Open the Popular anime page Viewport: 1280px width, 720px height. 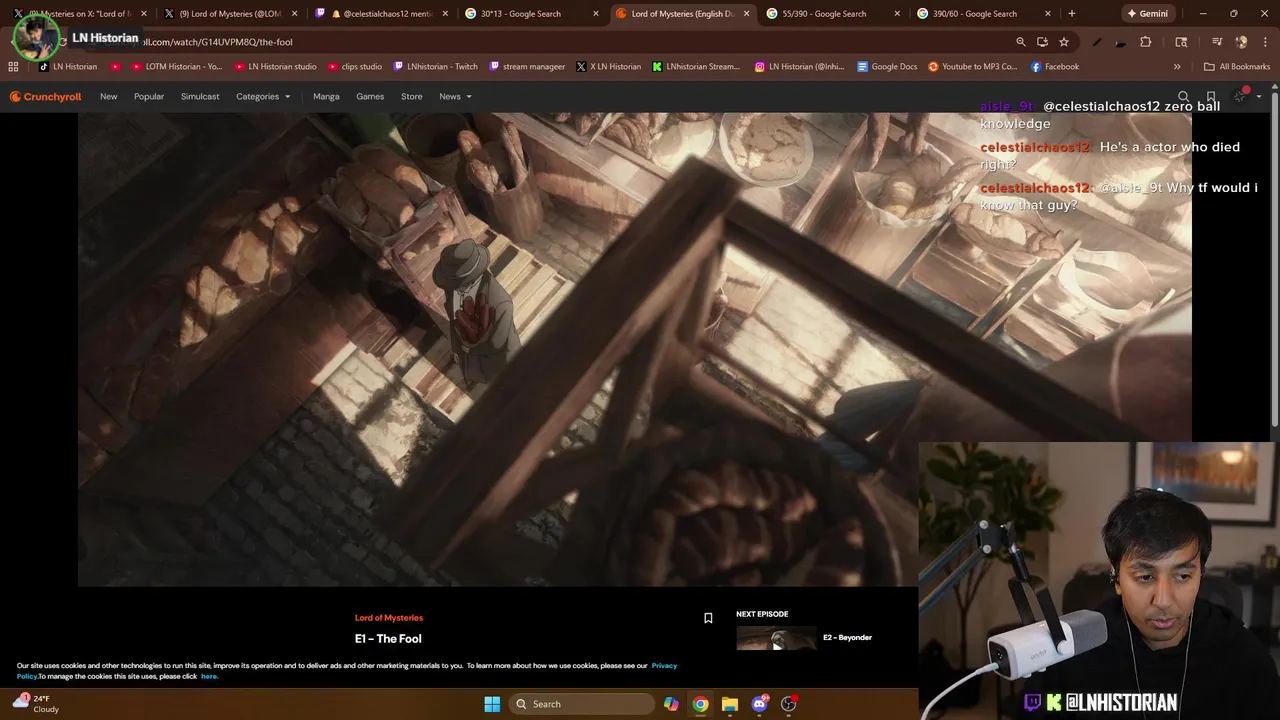149,97
